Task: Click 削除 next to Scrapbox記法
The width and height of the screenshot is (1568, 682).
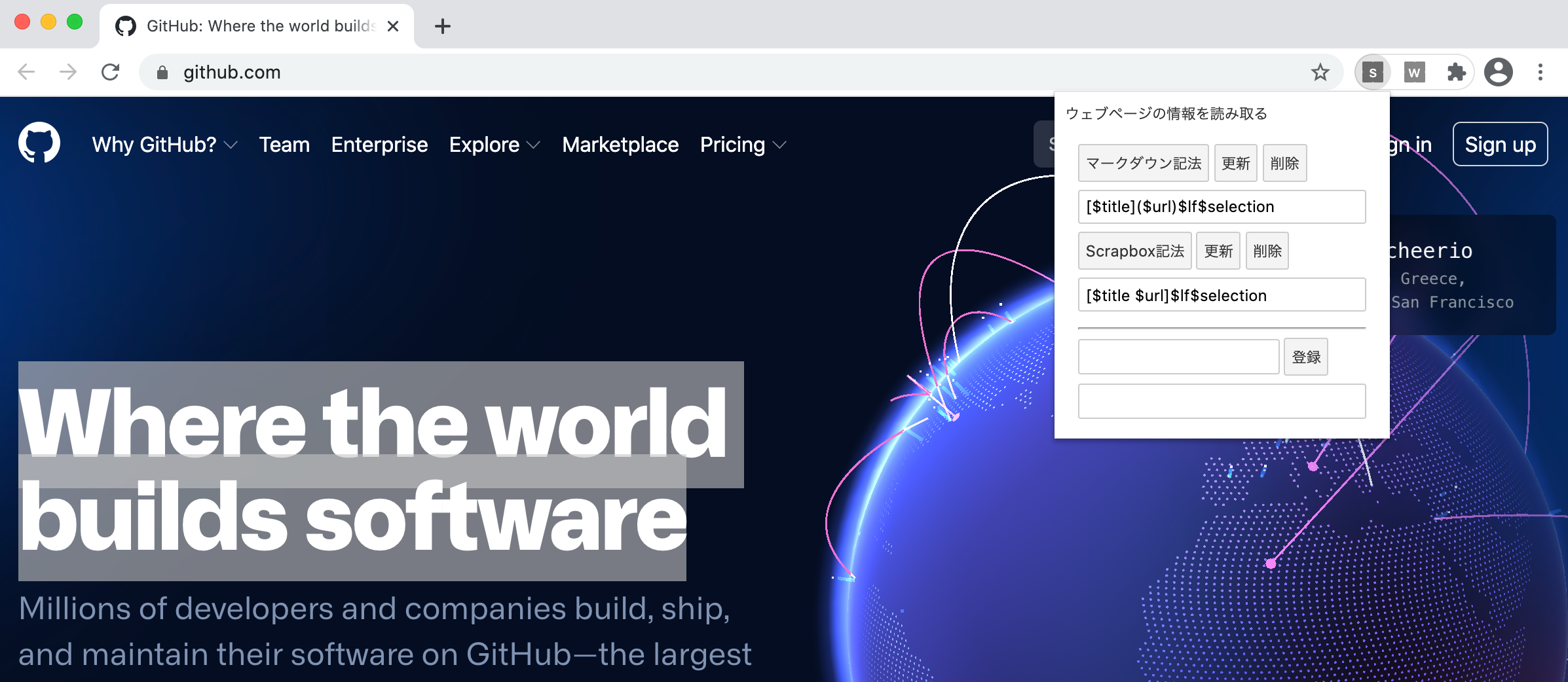Action: (x=1267, y=251)
